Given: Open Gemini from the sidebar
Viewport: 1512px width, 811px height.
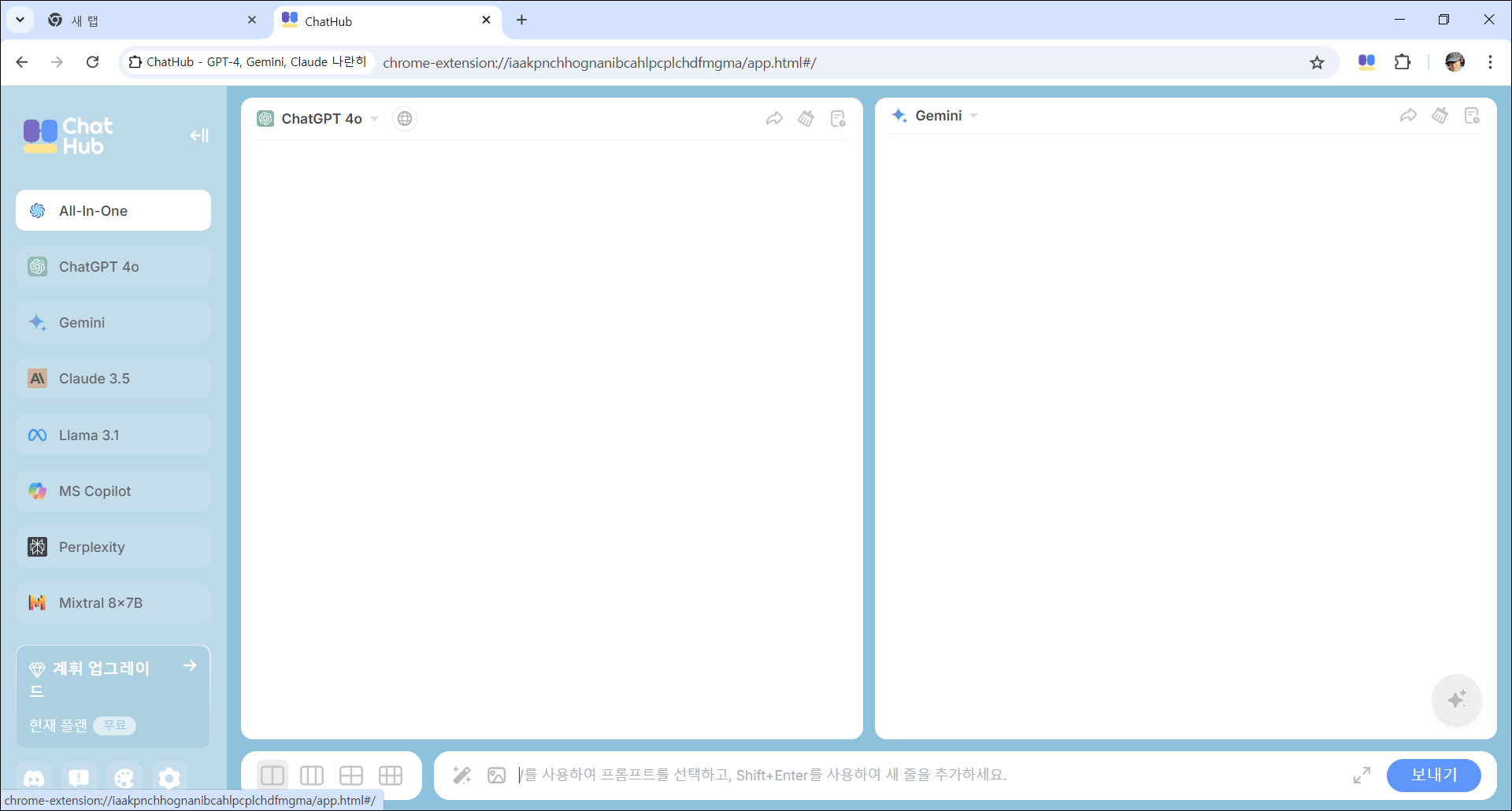Looking at the screenshot, I should click(x=113, y=322).
